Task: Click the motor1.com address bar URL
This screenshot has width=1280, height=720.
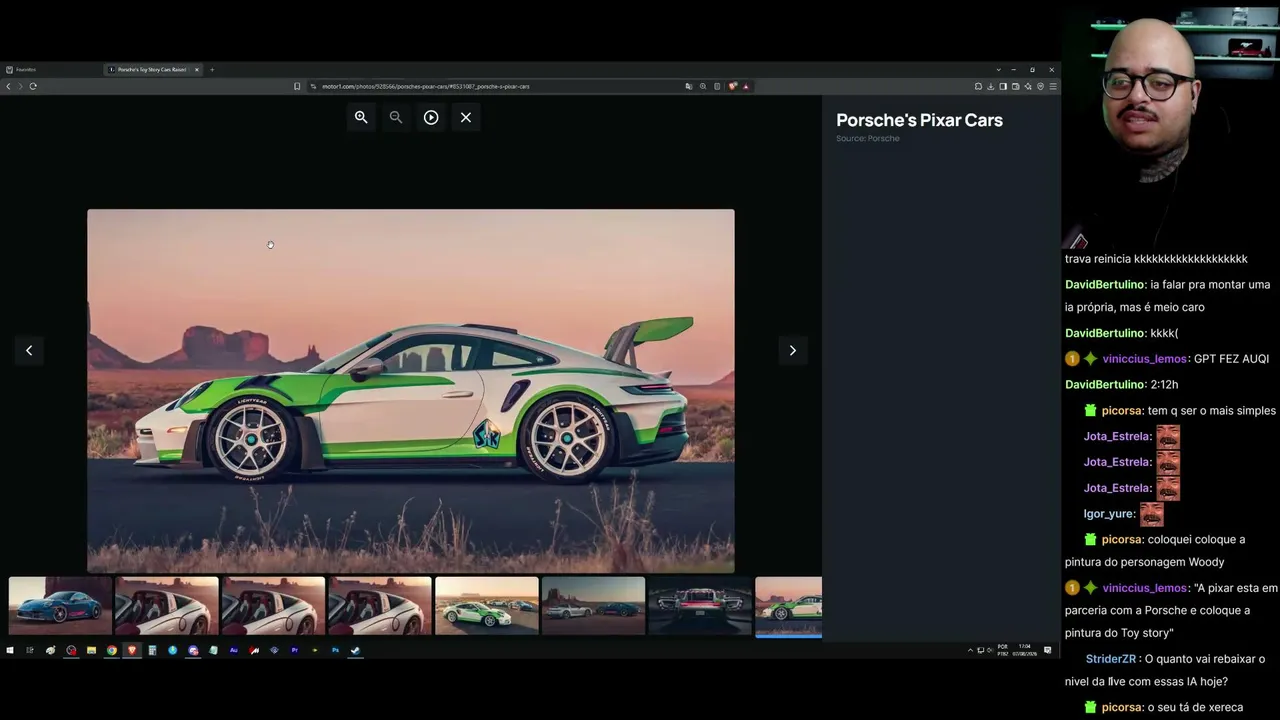Action: point(426,86)
